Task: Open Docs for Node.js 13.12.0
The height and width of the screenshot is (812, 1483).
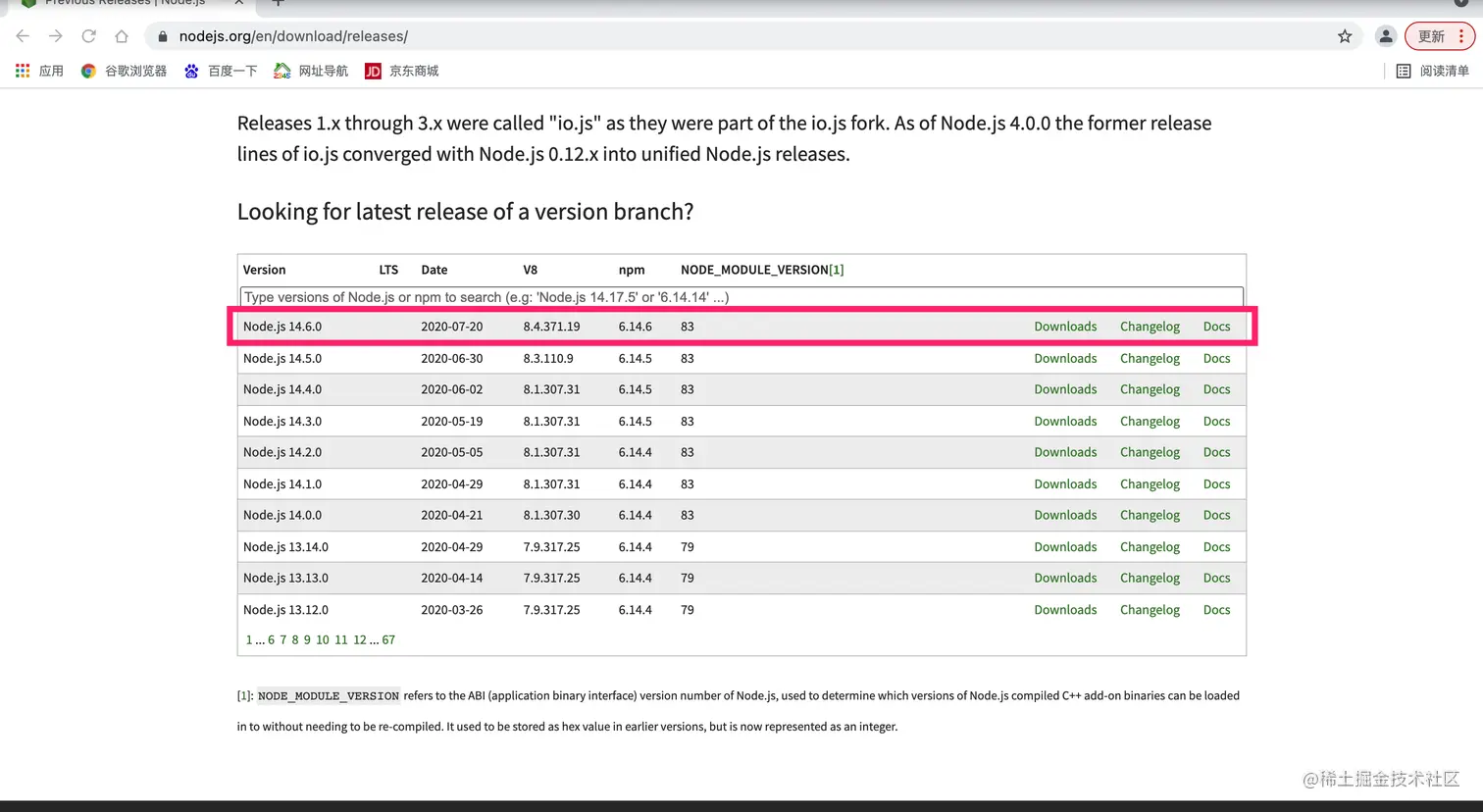Action: pyautogui.click(x=1216, y=609)
